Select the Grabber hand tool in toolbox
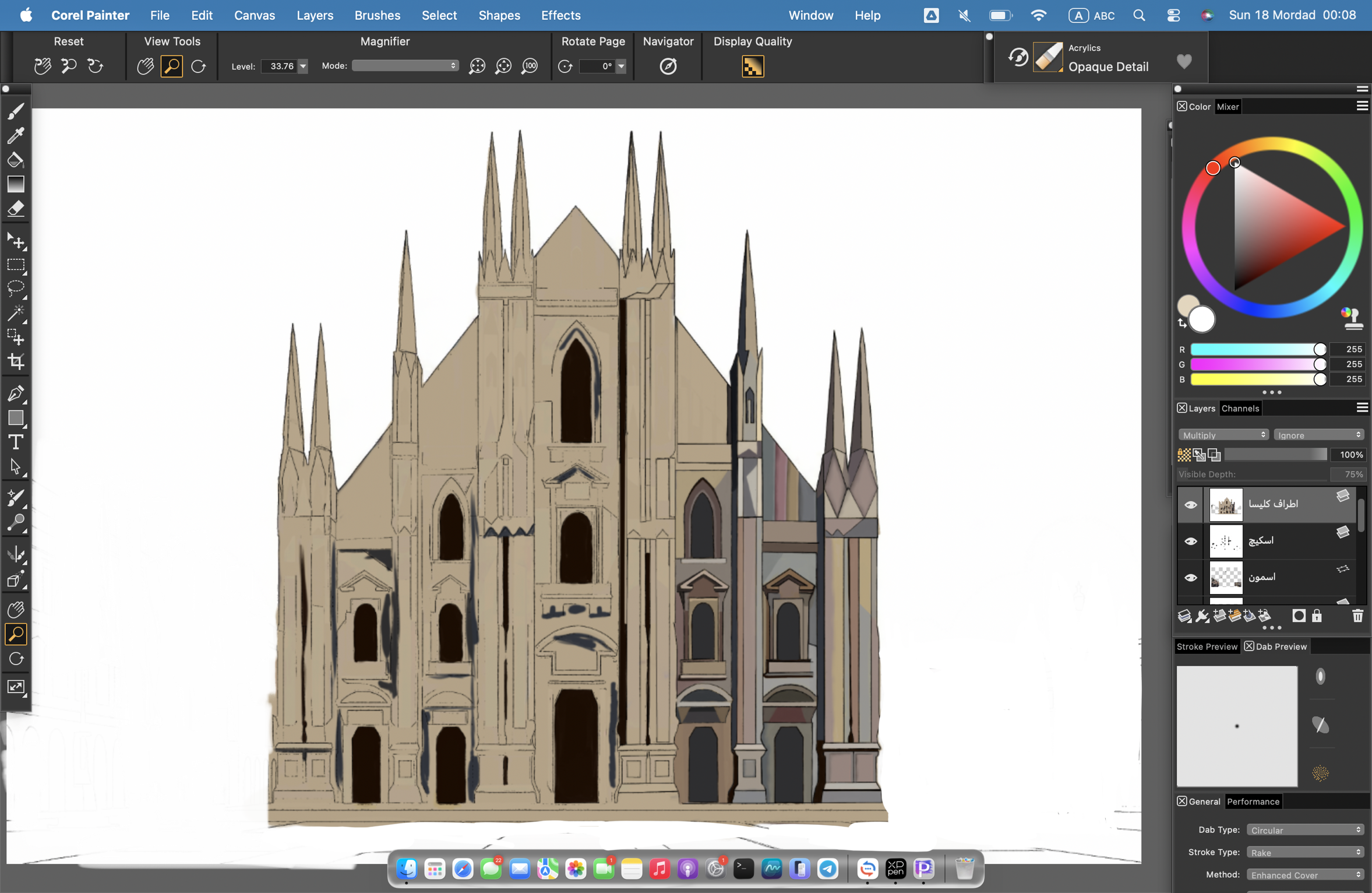Viewport: 1372px width, 893px height. click(x=16, y=610)
